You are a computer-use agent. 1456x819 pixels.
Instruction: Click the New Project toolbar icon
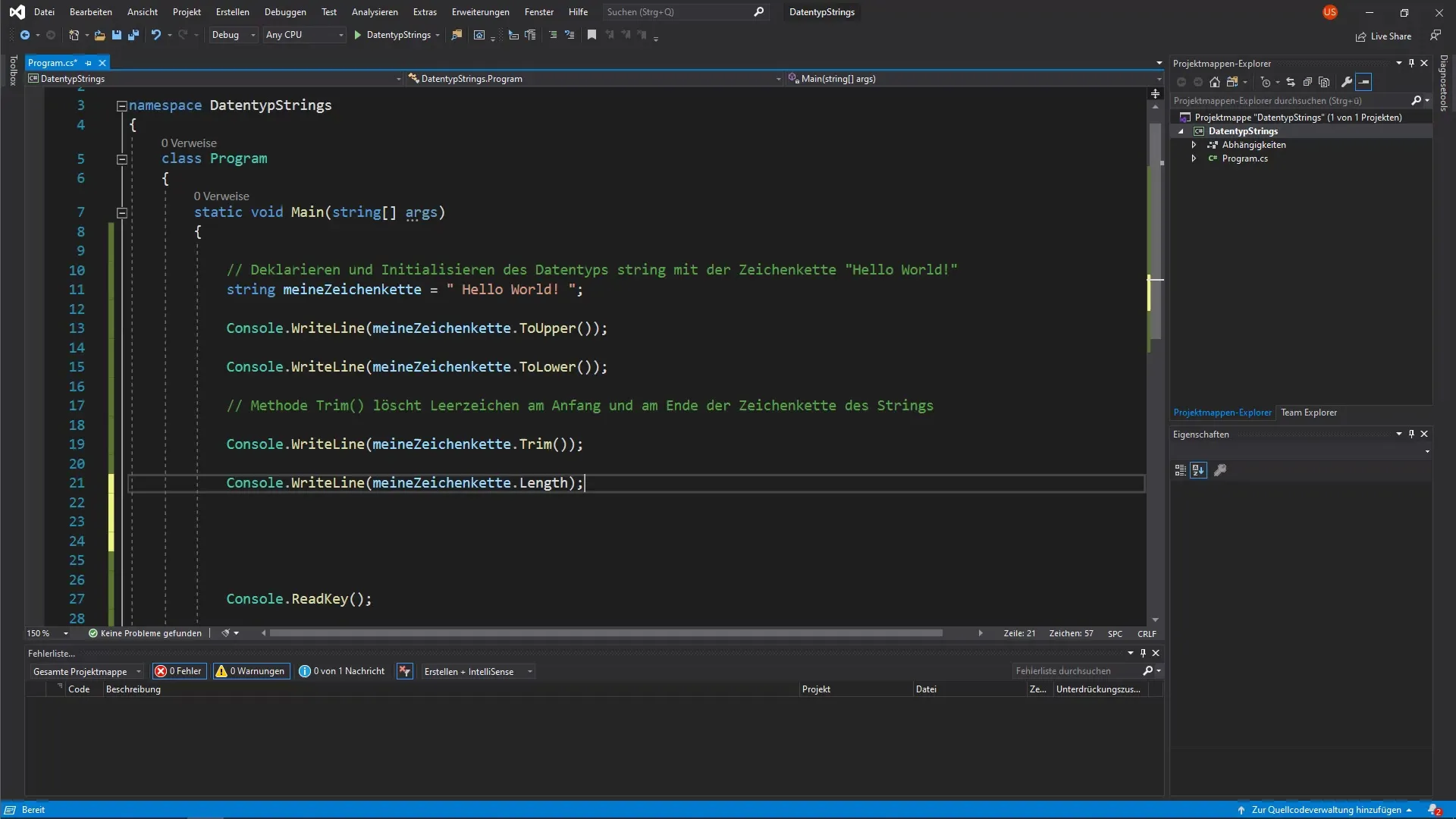coord(74,35)
